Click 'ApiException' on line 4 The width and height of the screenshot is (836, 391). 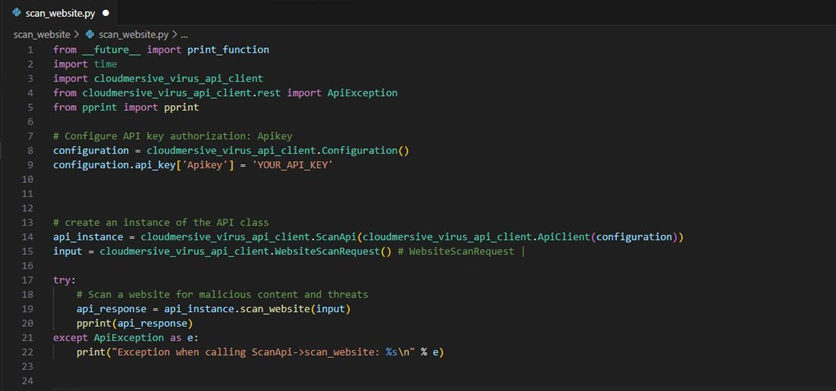363,93
